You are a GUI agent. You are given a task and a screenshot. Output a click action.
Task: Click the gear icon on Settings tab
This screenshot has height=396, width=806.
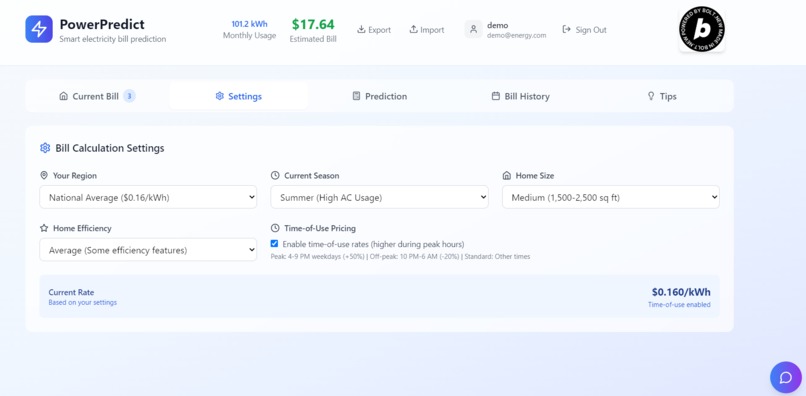coord(219,96)
